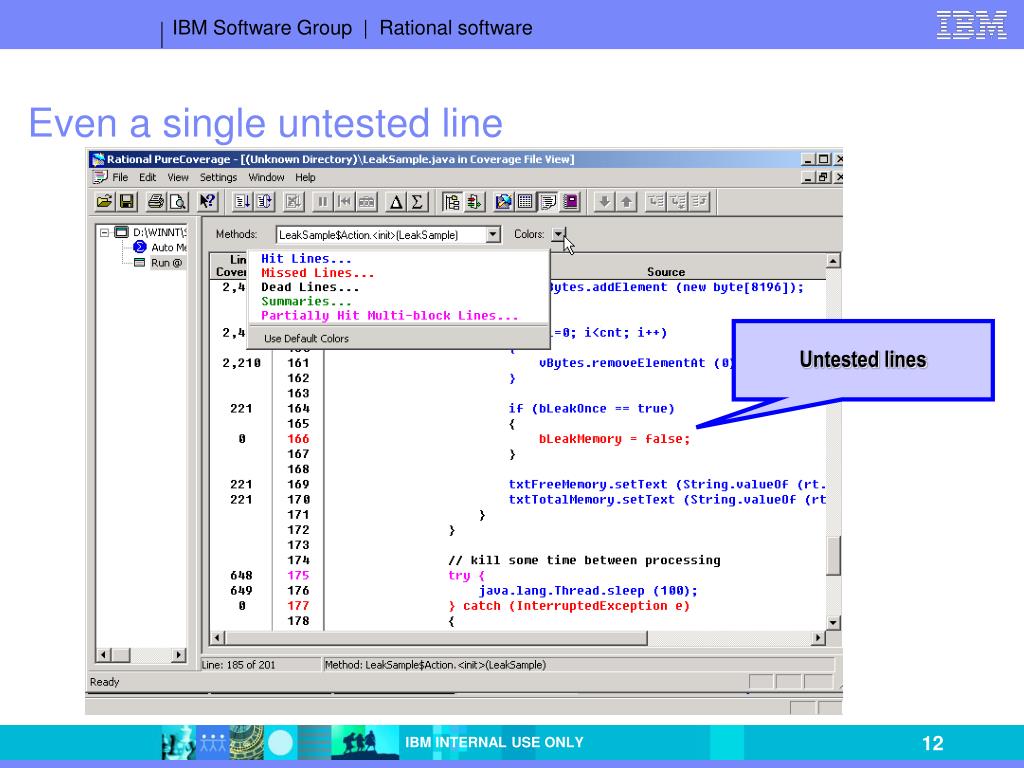This screenshot has width=1024, height=768.
Task: Open the Settings menu
Action: tap(218, 177)
